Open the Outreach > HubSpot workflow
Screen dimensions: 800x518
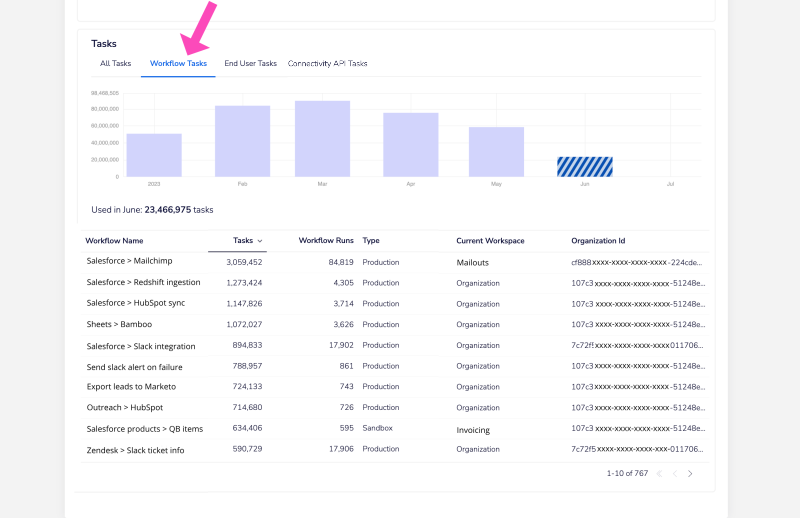pyautogui.click(x=124, y=408)
